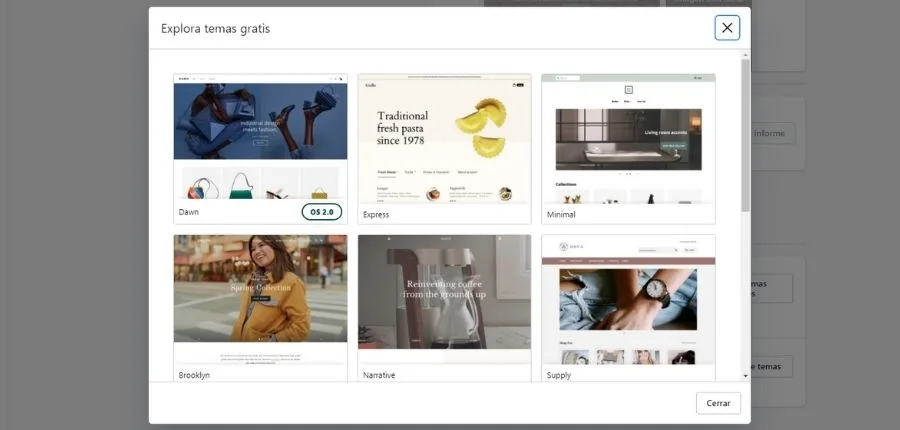Pick the Brooklyn theme thumbnail

(260, 298)
